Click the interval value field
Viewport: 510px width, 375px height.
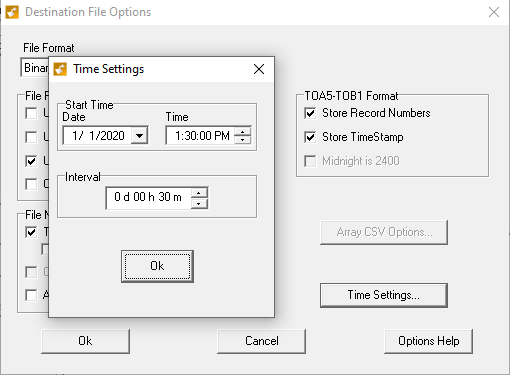pos(149,198)
